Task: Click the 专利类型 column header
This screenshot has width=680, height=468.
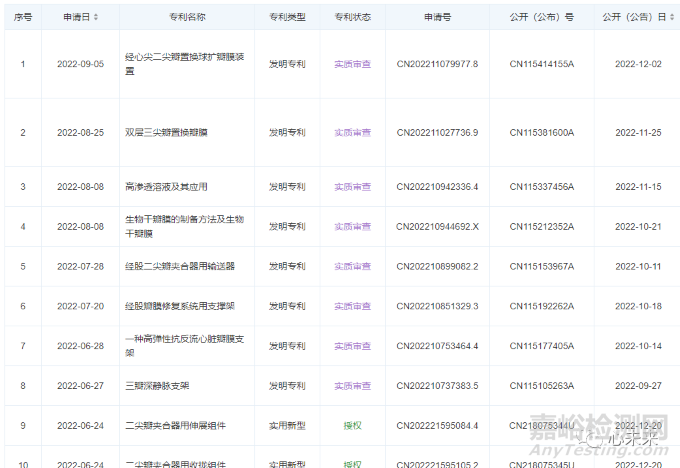Action: click(x=287, y=17)
